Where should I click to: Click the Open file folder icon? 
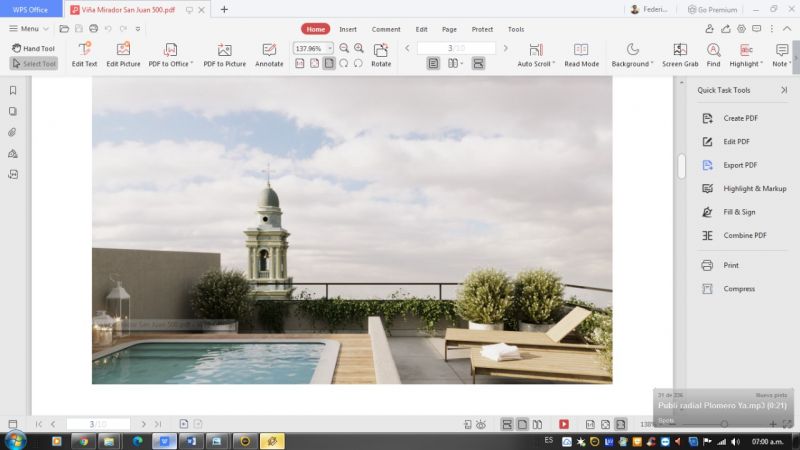click(x=64, y=29)
